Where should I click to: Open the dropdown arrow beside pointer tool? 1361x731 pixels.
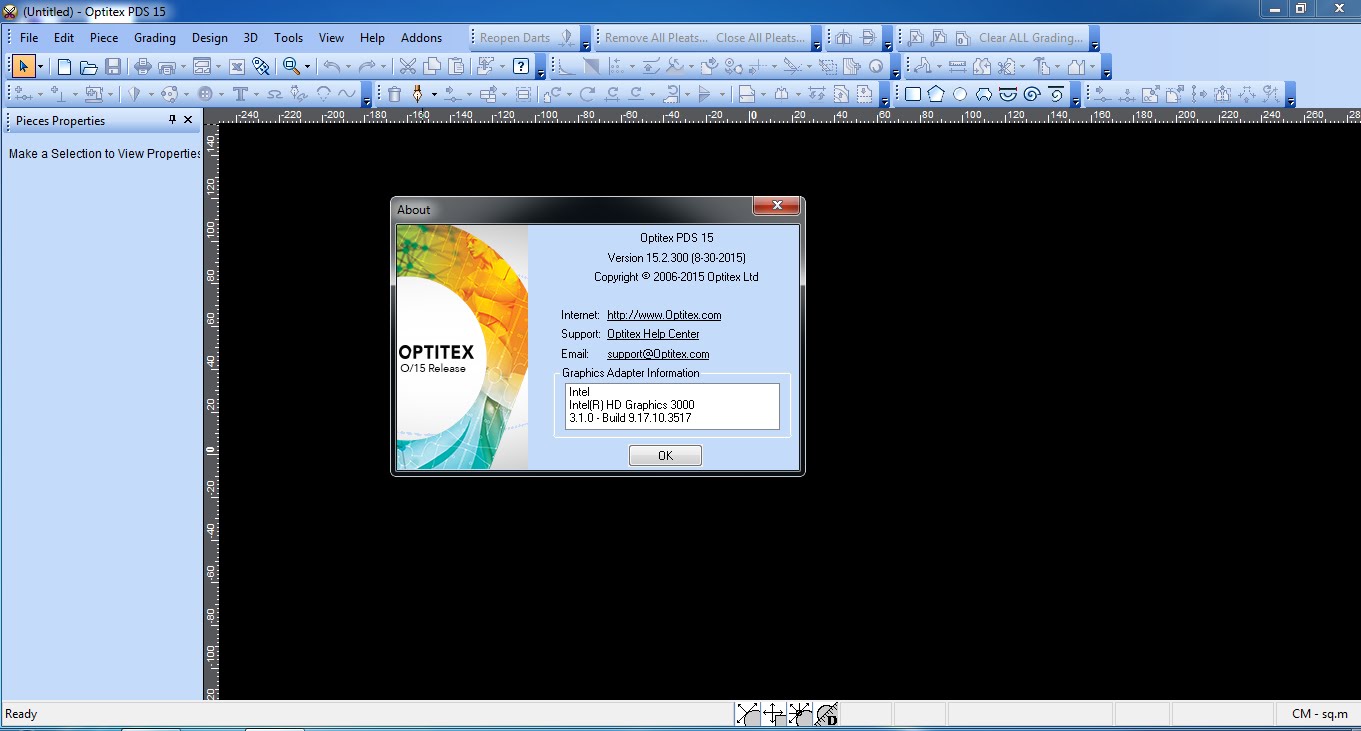tap(41, 67)
